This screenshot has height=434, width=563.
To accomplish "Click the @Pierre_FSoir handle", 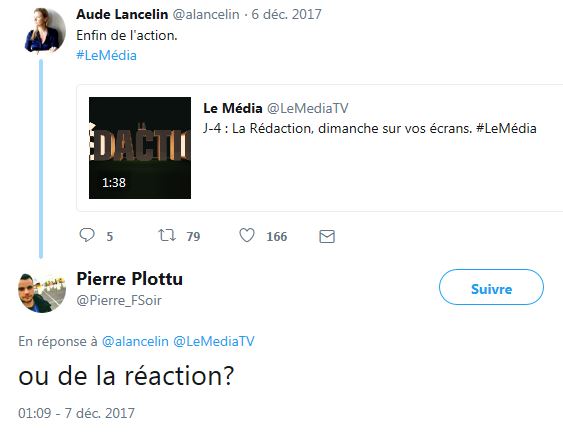I will tap(119, 300).
